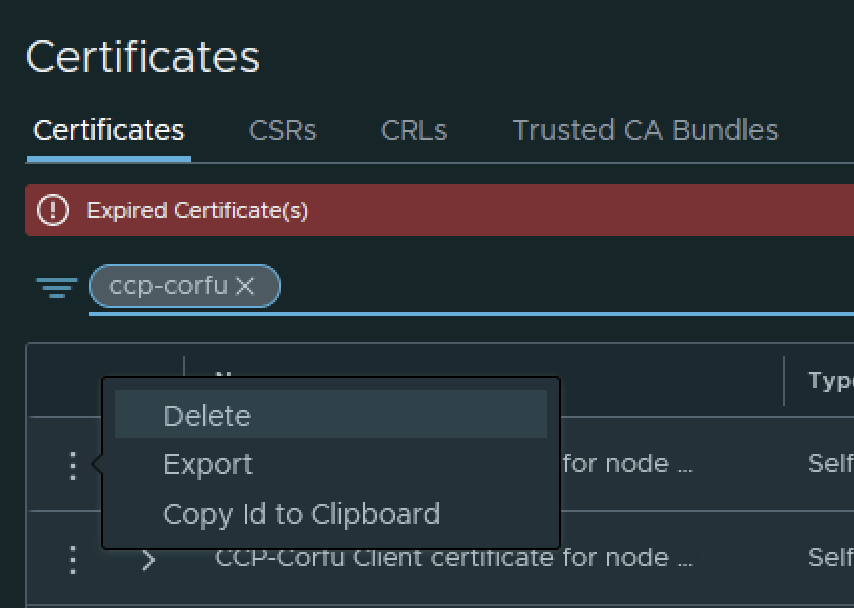Click the ccp-corfu filter chip
Screen dimensions: 854x608
185,285
